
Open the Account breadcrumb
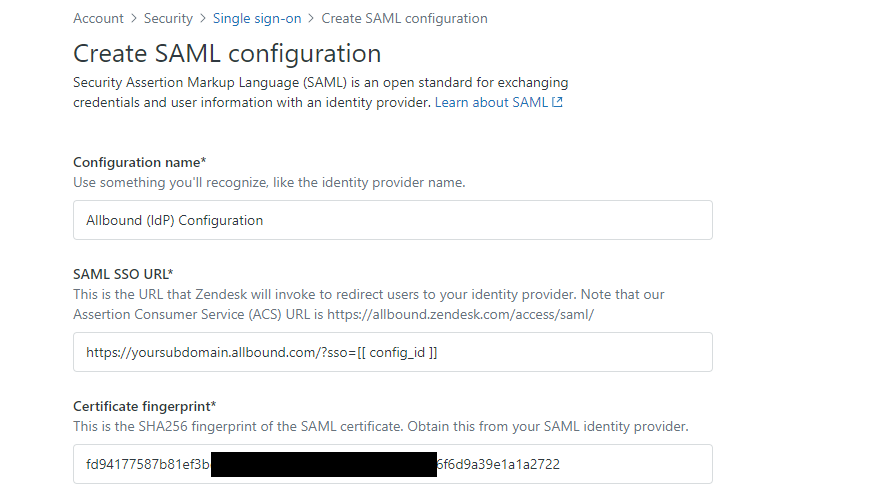(98, 18)
